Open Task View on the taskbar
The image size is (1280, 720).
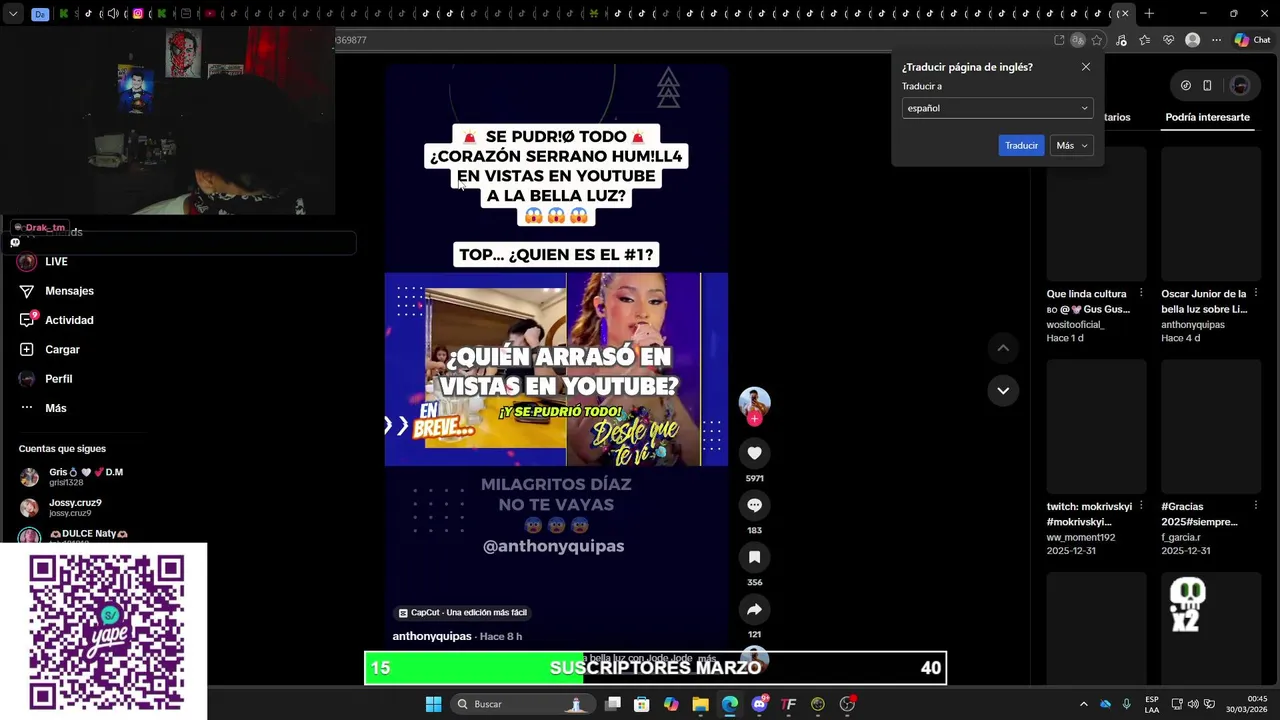613,704
